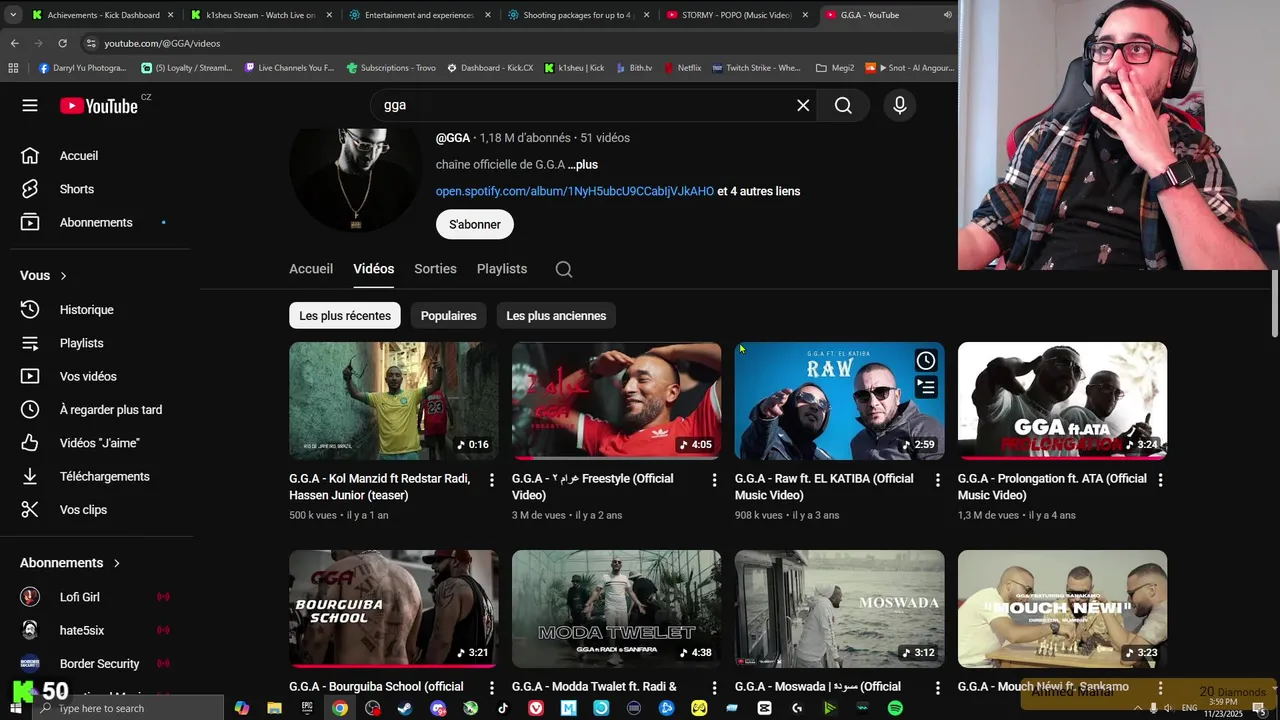1280x720 pixels.
Task: Open options menu for Raw ft. EL KATIBA video
Action: [937, 480]
